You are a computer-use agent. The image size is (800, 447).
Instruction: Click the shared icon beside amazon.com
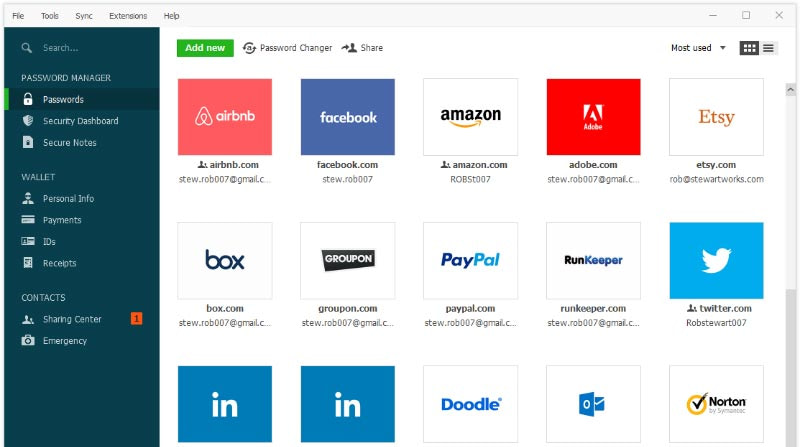[445, 165]
